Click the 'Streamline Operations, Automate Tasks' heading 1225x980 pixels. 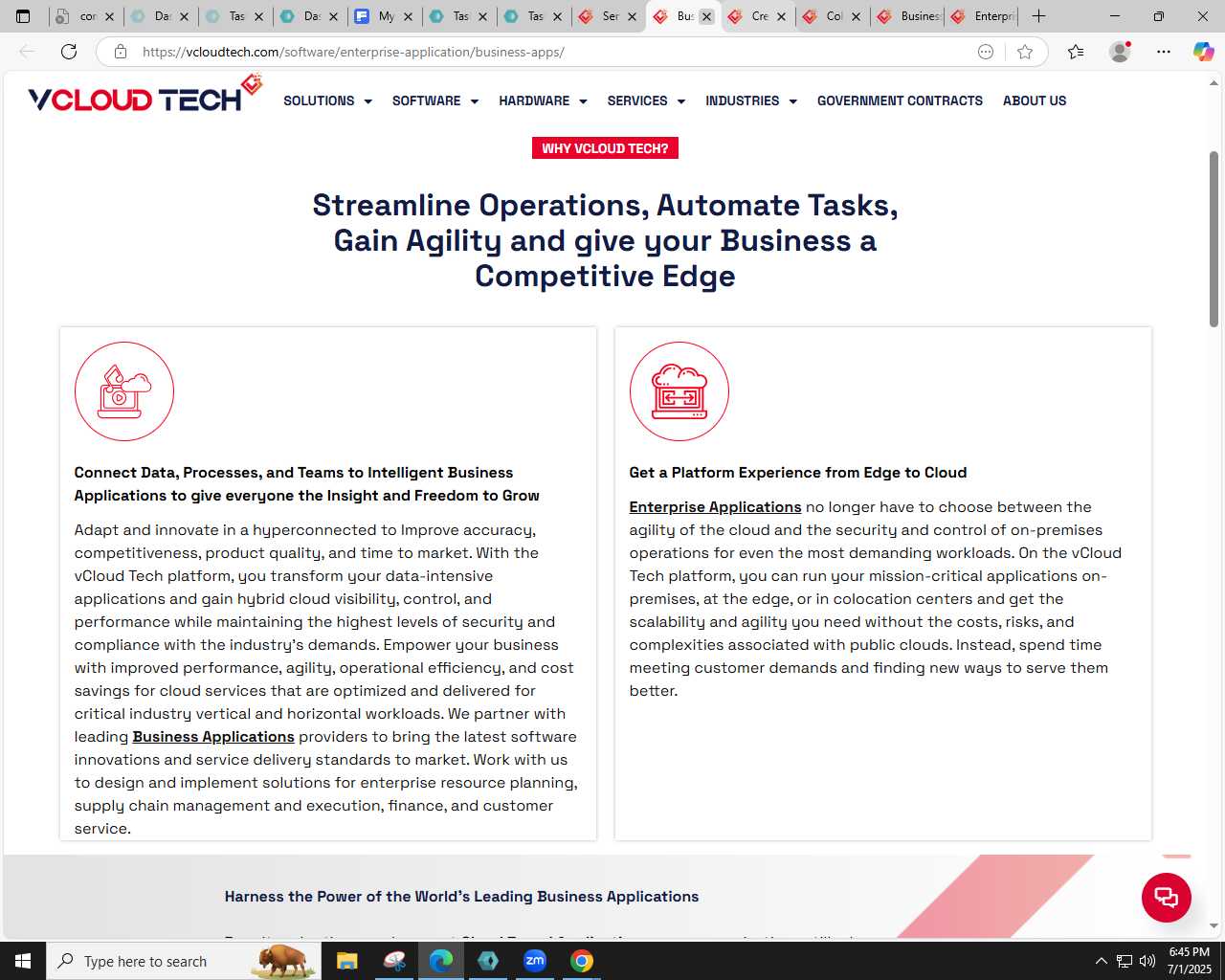pos(605,240)
